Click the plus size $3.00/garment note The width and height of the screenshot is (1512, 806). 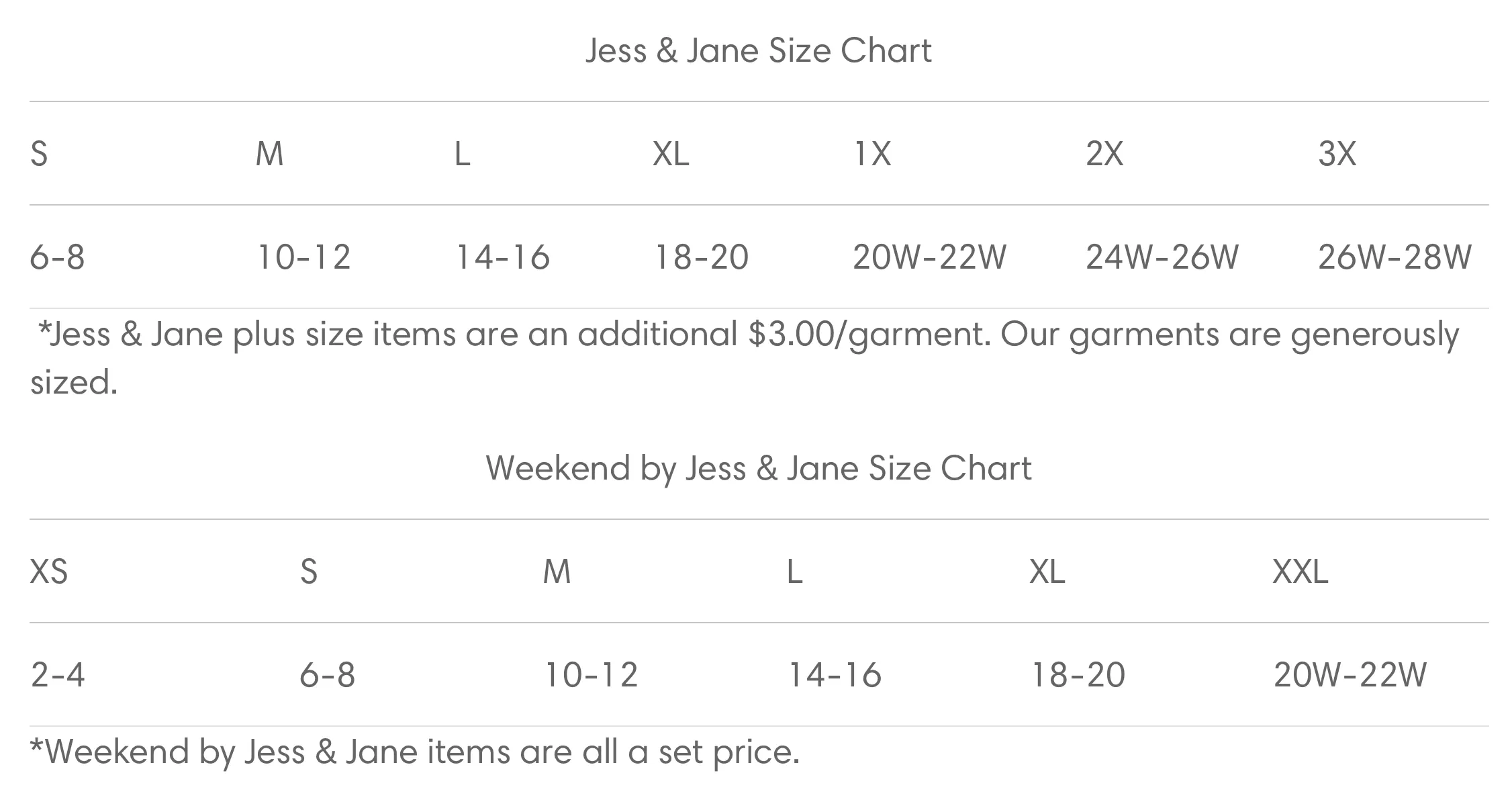(745, 359)
